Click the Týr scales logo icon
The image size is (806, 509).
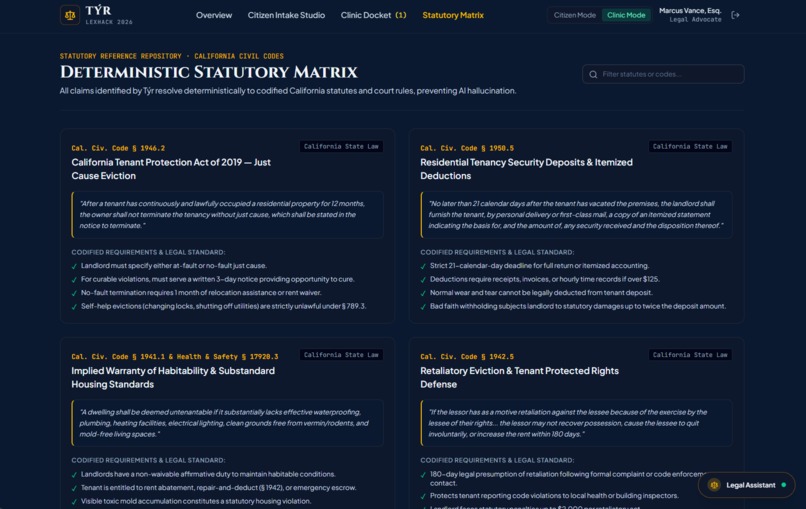point(70,15)
